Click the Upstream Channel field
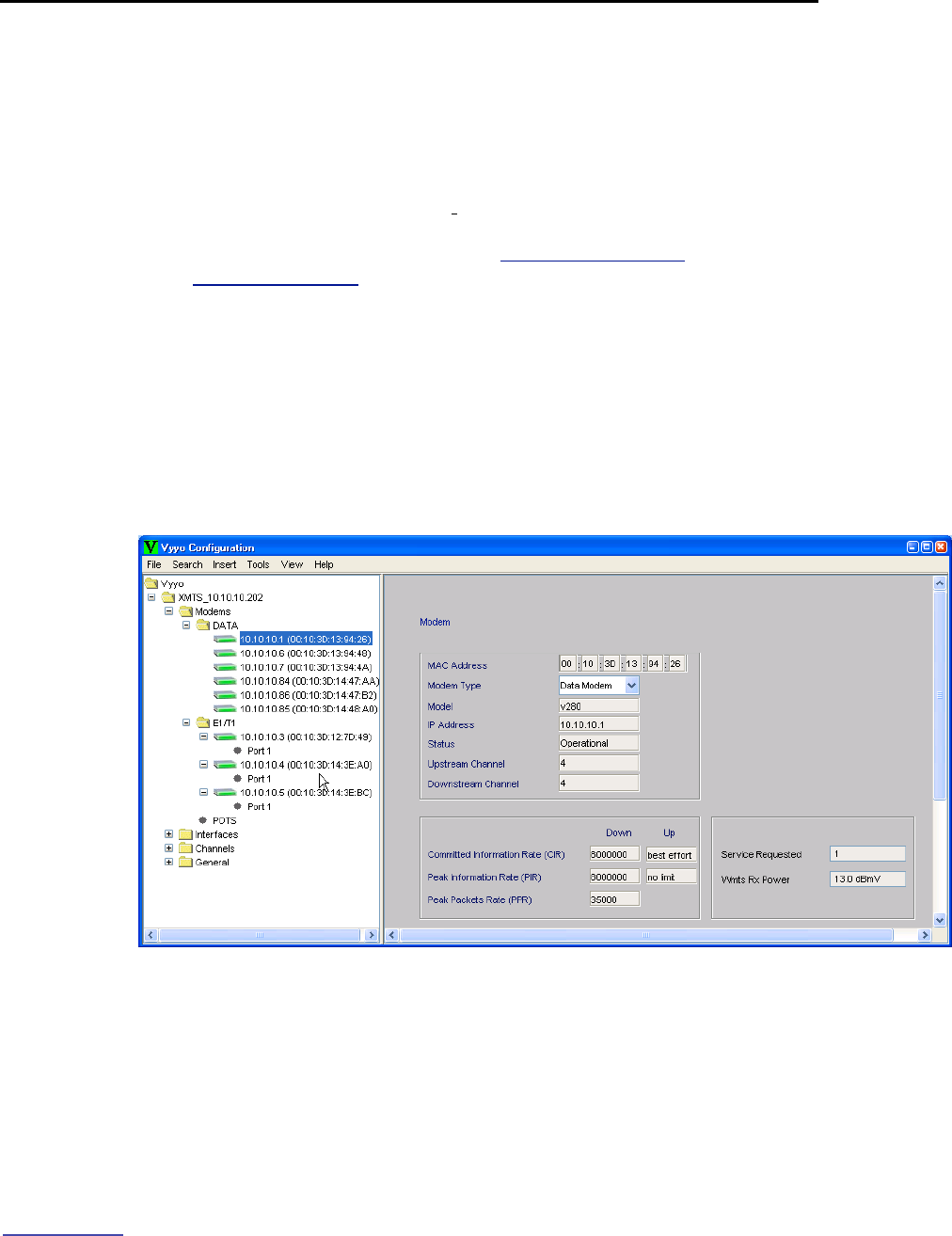 coord(599,763)
